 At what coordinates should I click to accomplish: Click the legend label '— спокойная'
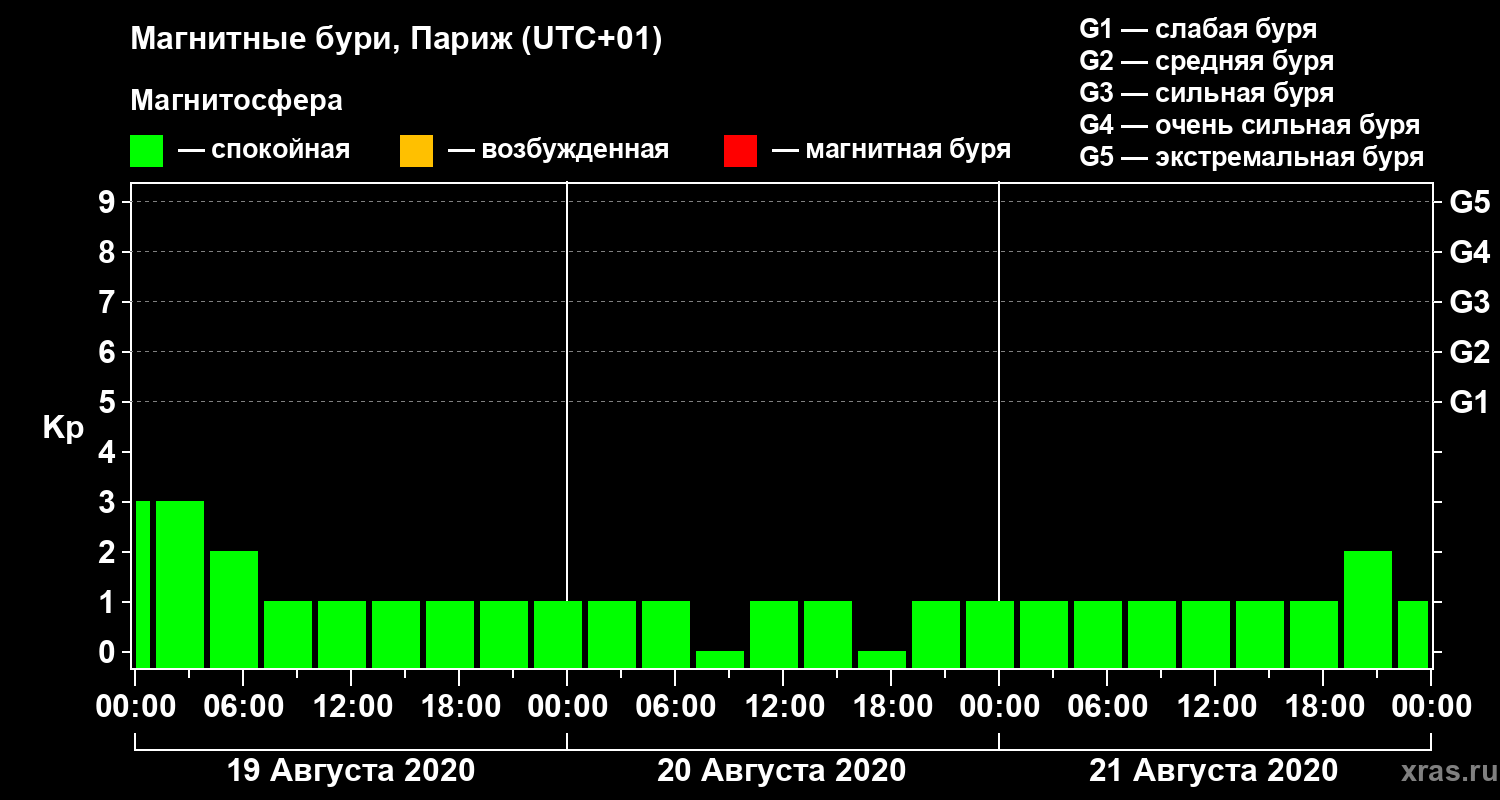264,151
